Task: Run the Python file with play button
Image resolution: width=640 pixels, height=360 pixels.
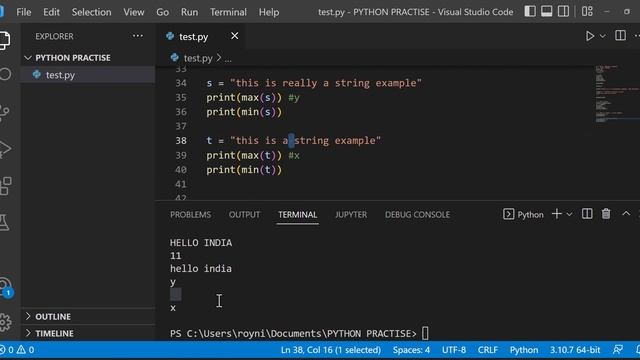Action: click(590, 36)
